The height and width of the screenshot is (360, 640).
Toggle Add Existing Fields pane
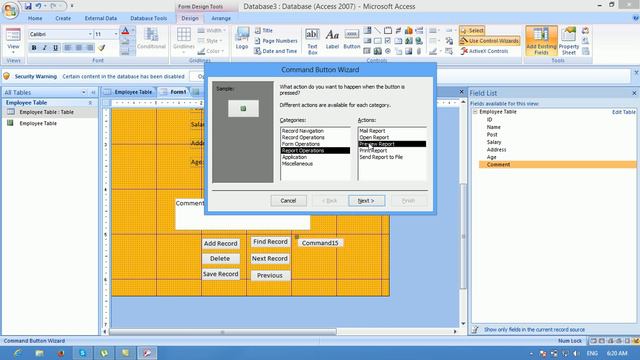coord(541,41)
